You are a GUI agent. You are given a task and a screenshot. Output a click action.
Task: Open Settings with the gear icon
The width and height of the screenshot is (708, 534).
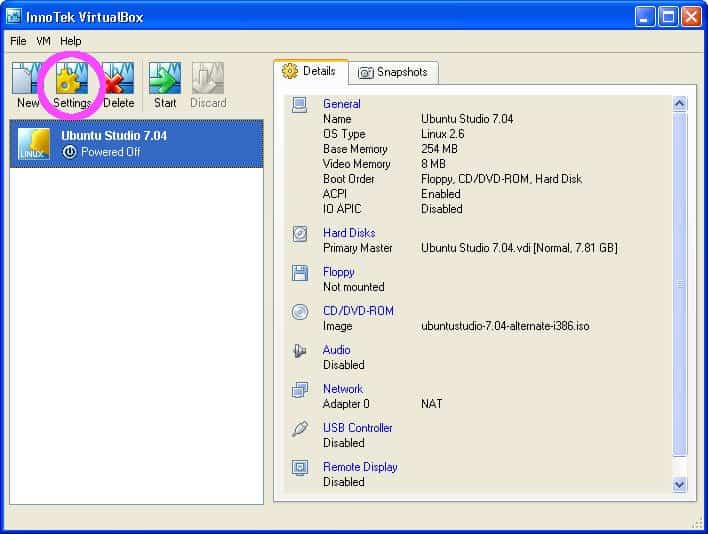71,79
